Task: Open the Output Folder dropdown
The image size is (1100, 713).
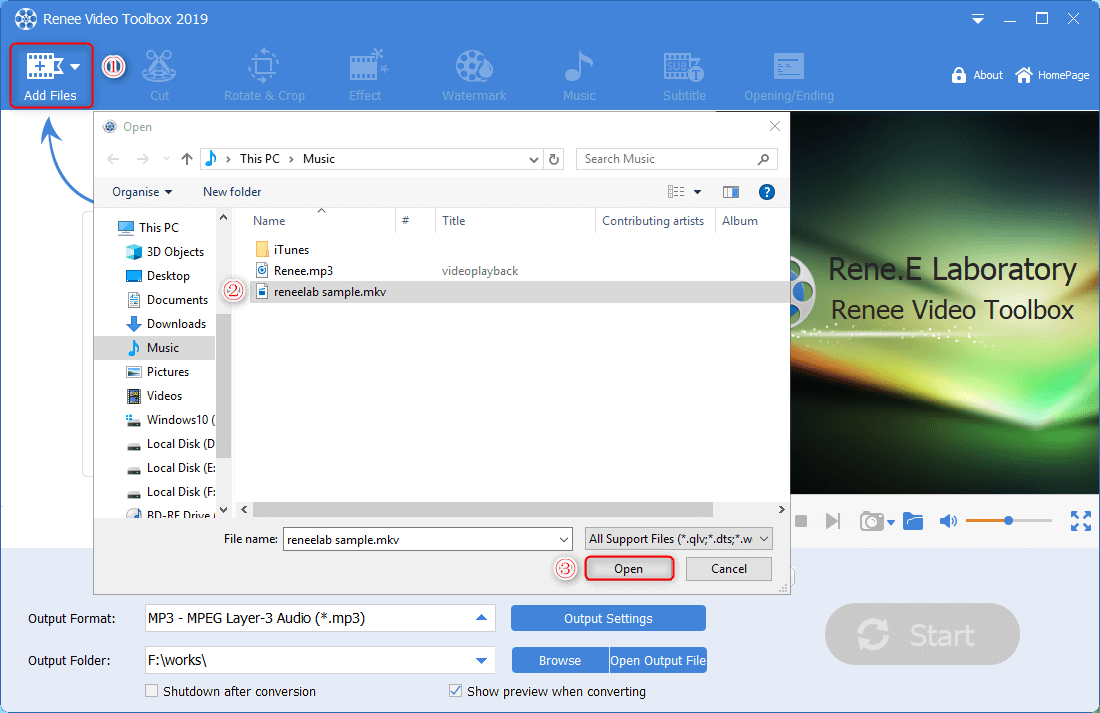Action: (482, 660)
